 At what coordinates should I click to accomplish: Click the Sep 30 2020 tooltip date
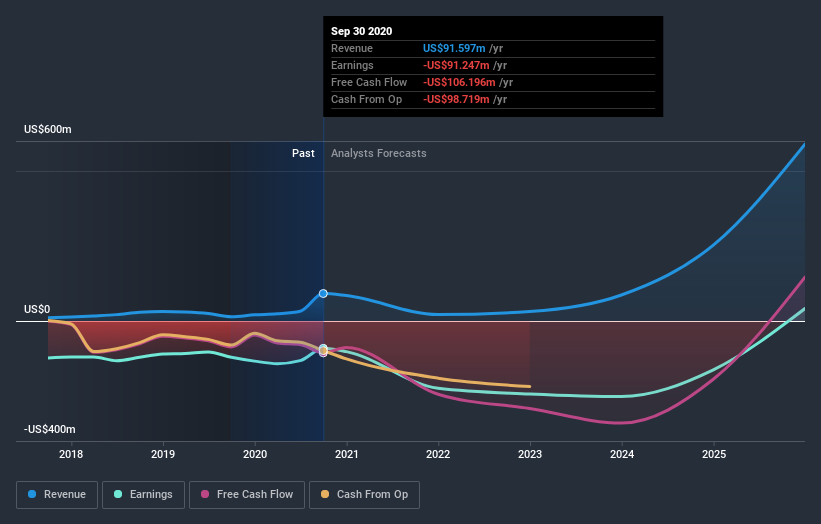pyautogui.click(x=361, y=31)
